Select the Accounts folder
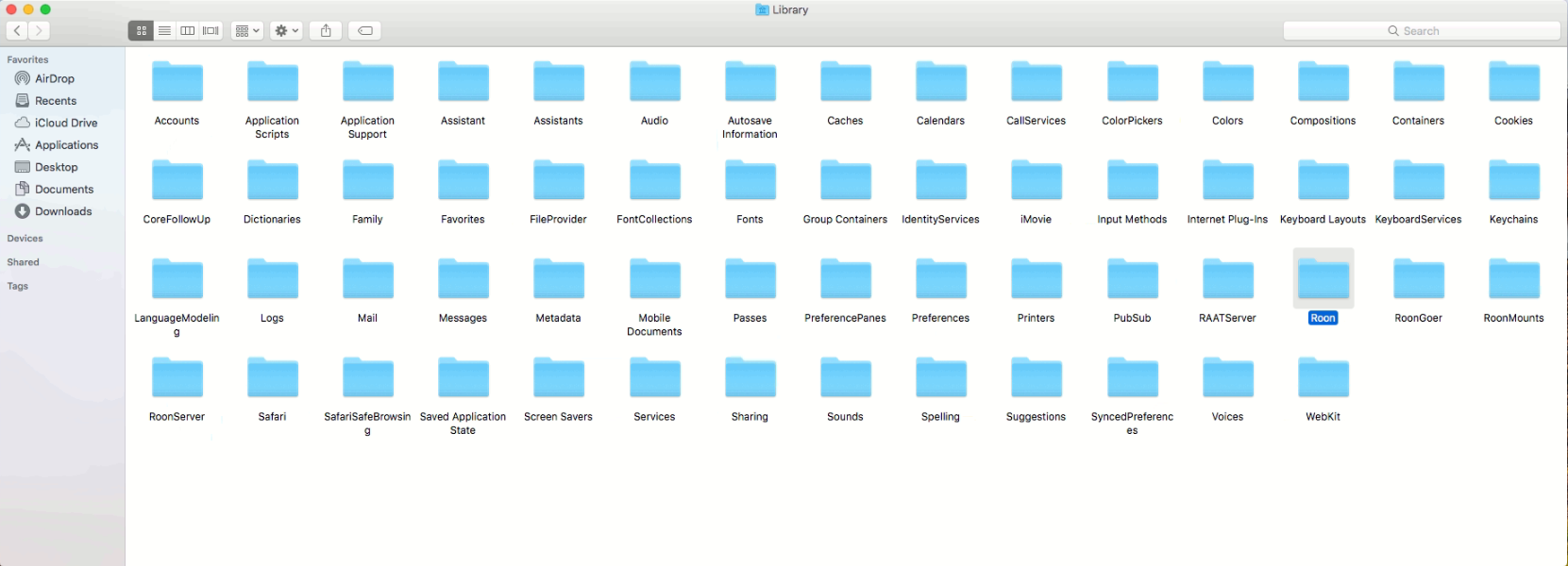Image resolution: width=1568 pixels, height=566 pixels. click(x=177, y=82)
